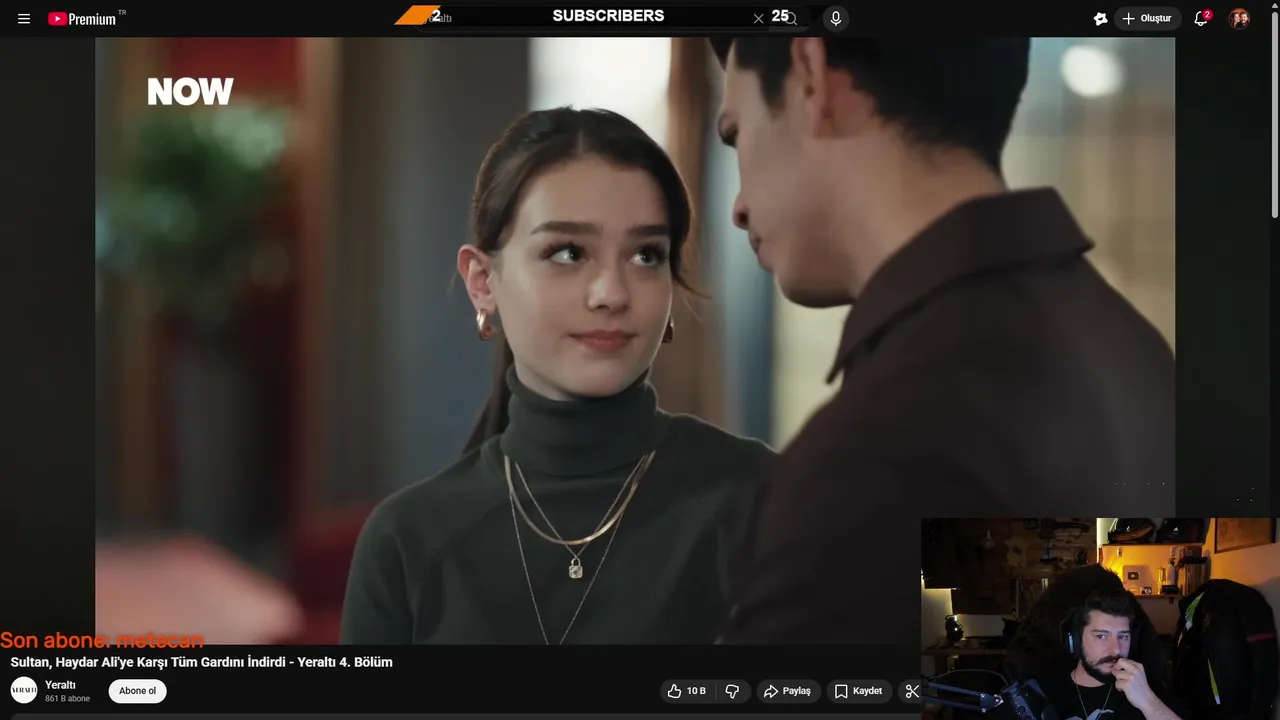Create a clip with scissors icon
The height and width of the screenshot is (720, 1280).
point(911,691)
